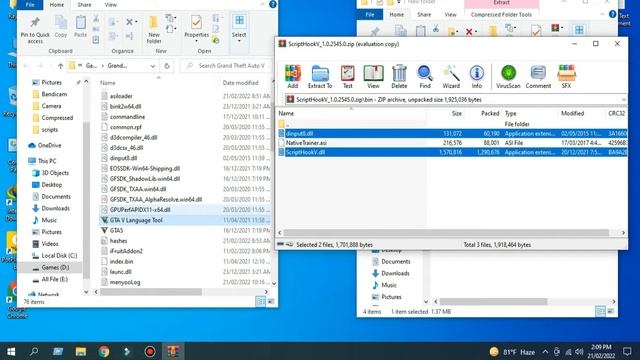Launch the Wizard tool in WinRAR
The width and height of the screenshot is (640, 360).
[x=451, y=76]
